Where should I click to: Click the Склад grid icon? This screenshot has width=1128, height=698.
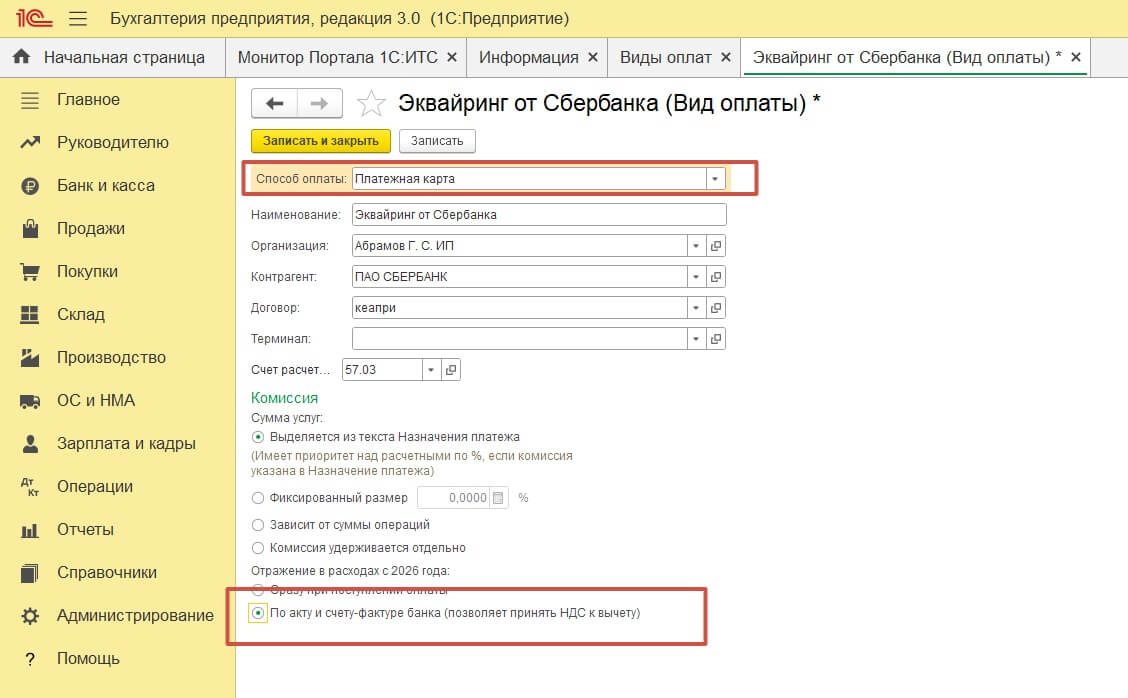coord(29,314)
